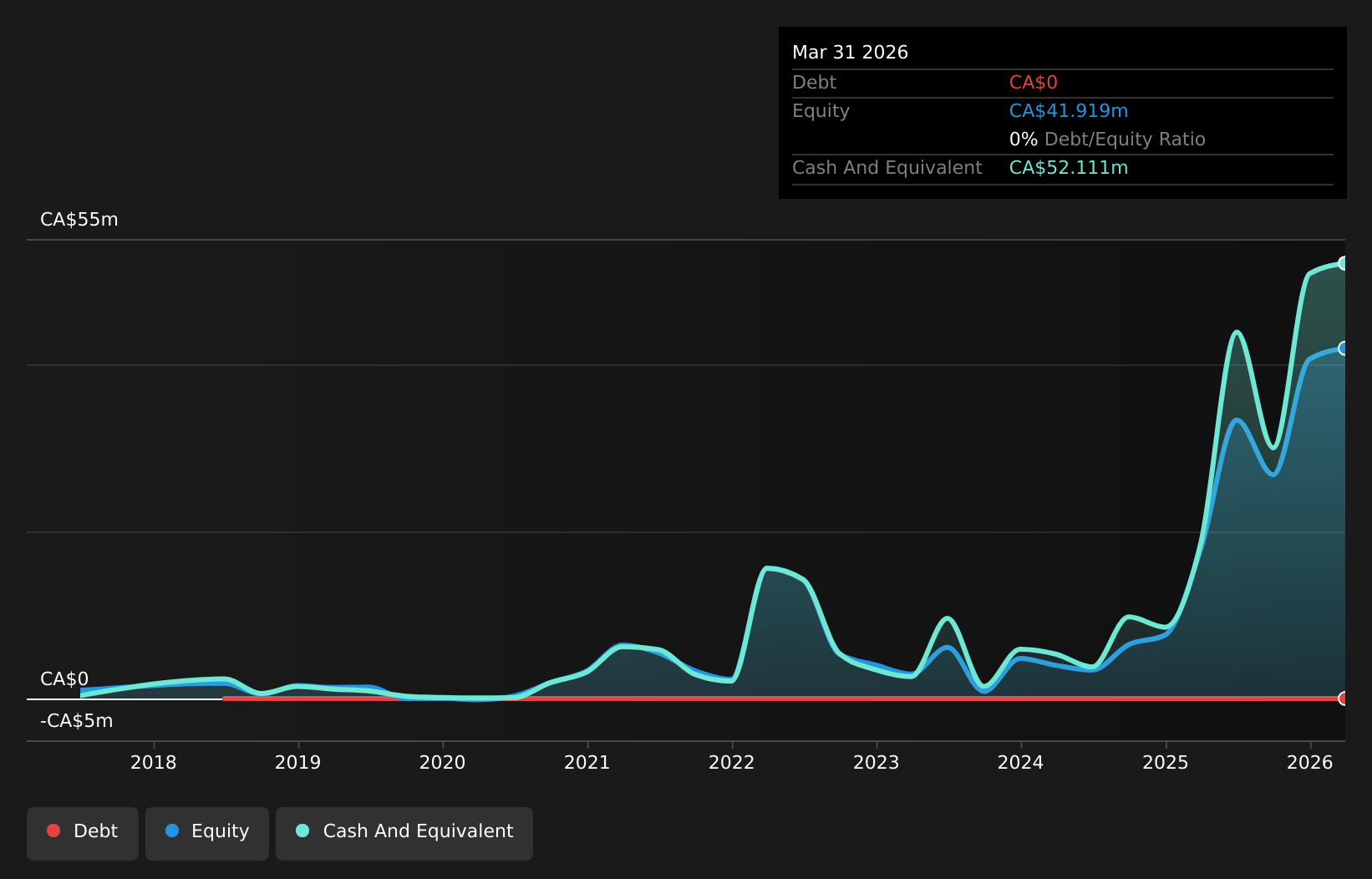
Task: Click the -CA$5m y-axis label
Action: pyautogui.click(x=77, y=721)
